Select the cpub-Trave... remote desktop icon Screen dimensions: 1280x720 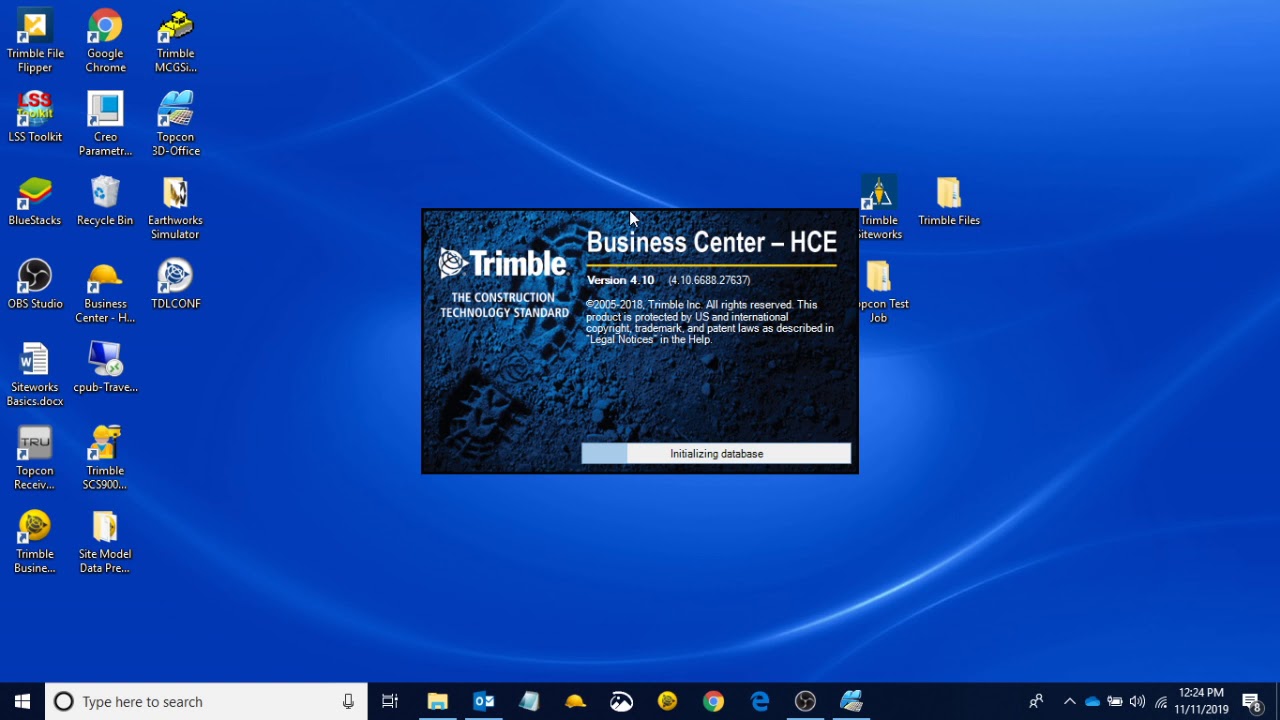(x=105, y=368)
